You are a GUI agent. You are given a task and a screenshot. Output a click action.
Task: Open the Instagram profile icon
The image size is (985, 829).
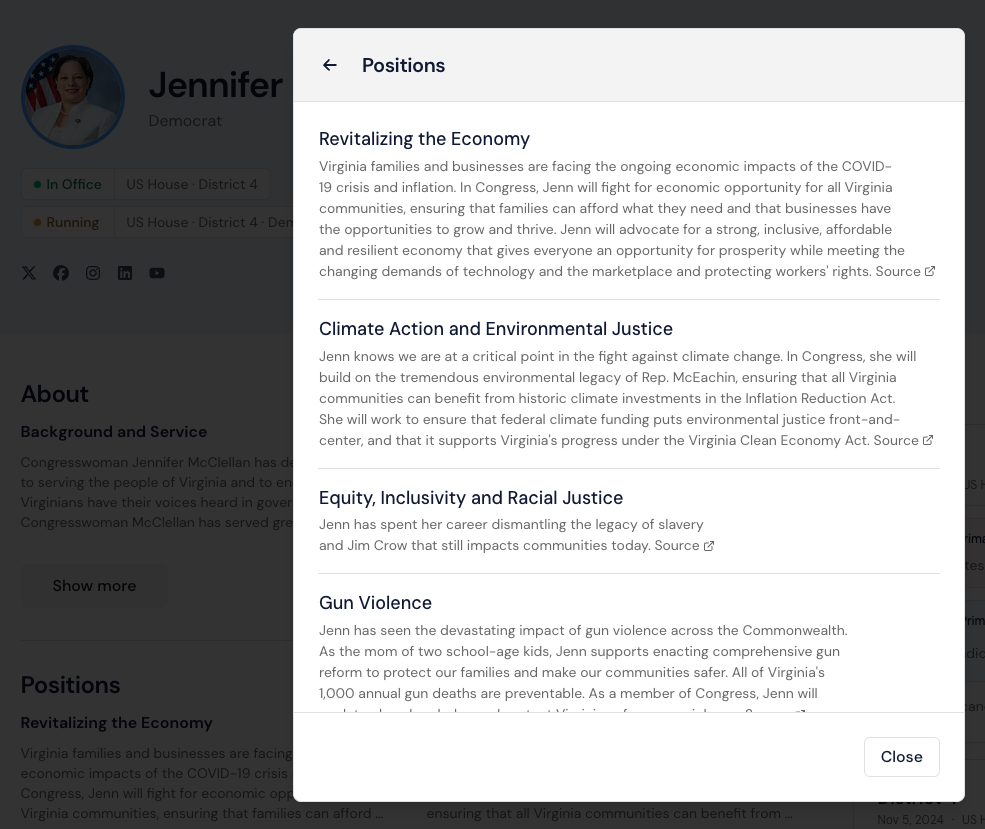(x=93, y=273)
